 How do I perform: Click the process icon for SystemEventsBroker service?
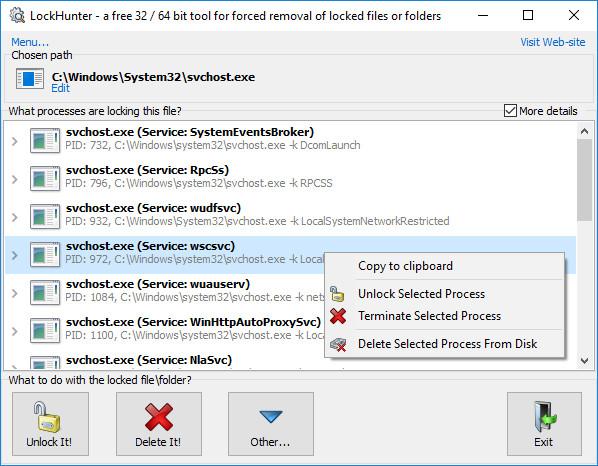45,140
